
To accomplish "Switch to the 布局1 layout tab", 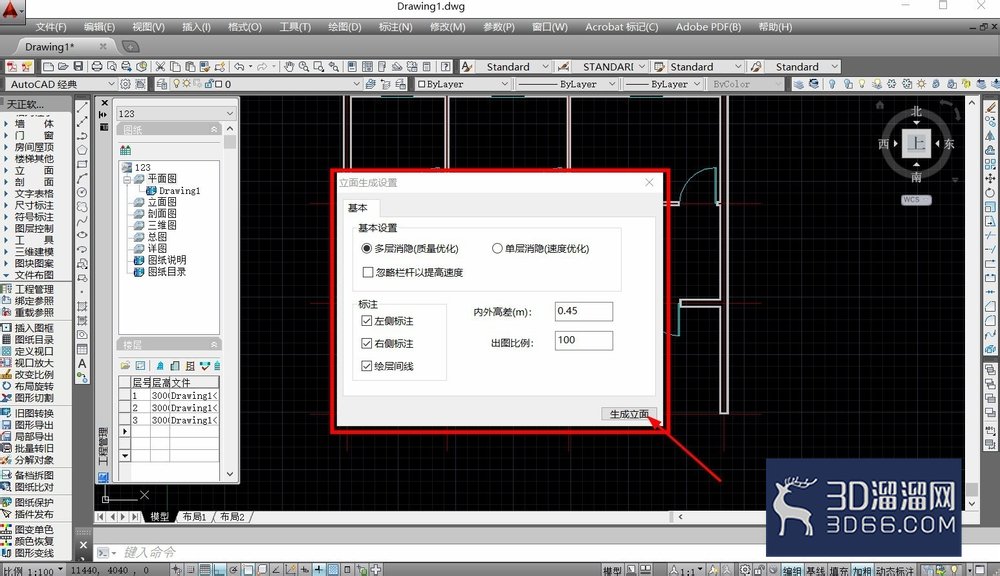I will click(195, 517).
